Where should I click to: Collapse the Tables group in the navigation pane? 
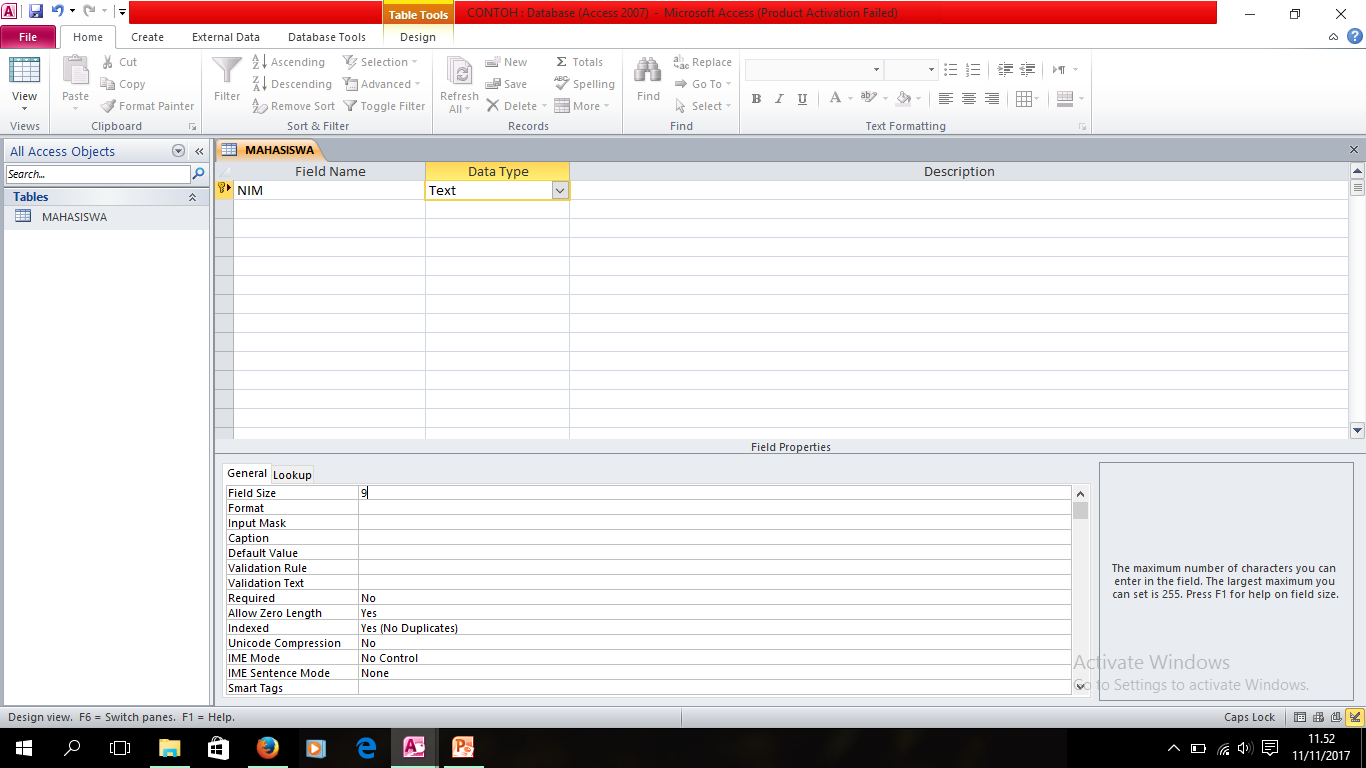point(192,197)
